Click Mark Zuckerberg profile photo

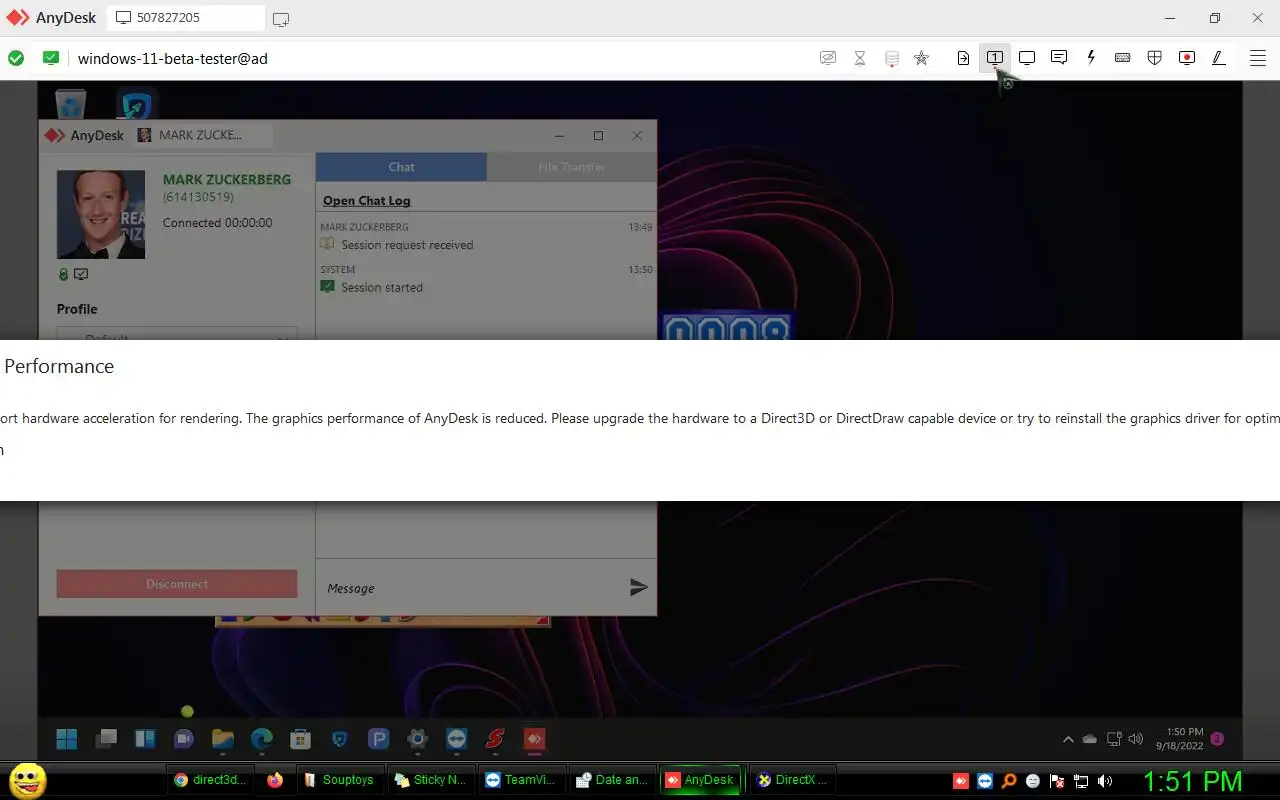(101, 215)
